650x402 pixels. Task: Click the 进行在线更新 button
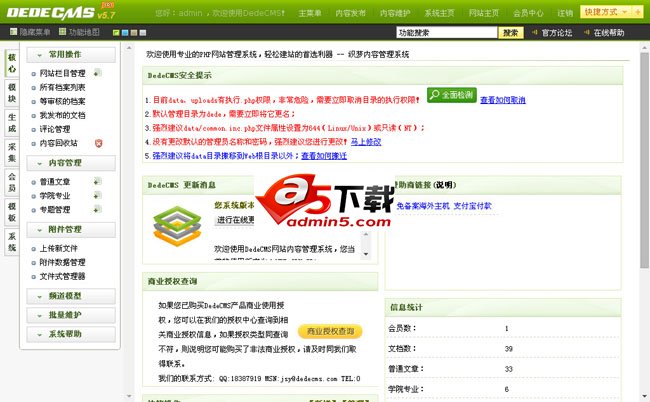[235, 220]
